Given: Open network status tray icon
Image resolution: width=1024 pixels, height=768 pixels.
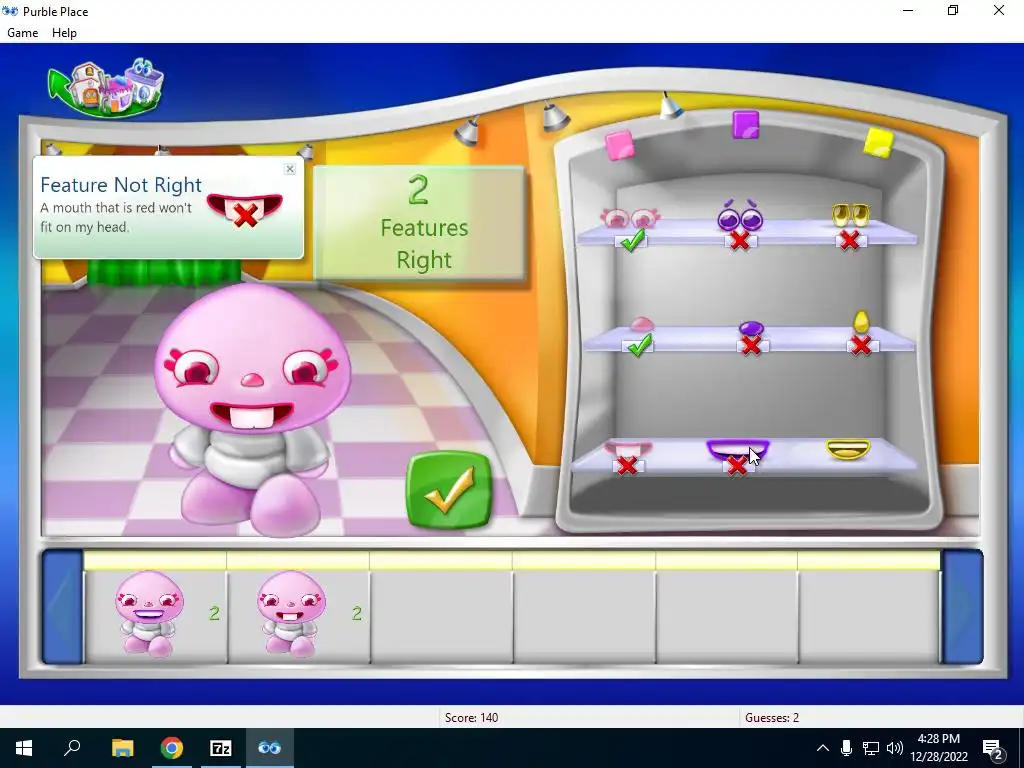Looking at the screenshot, I should pos(871,748).
